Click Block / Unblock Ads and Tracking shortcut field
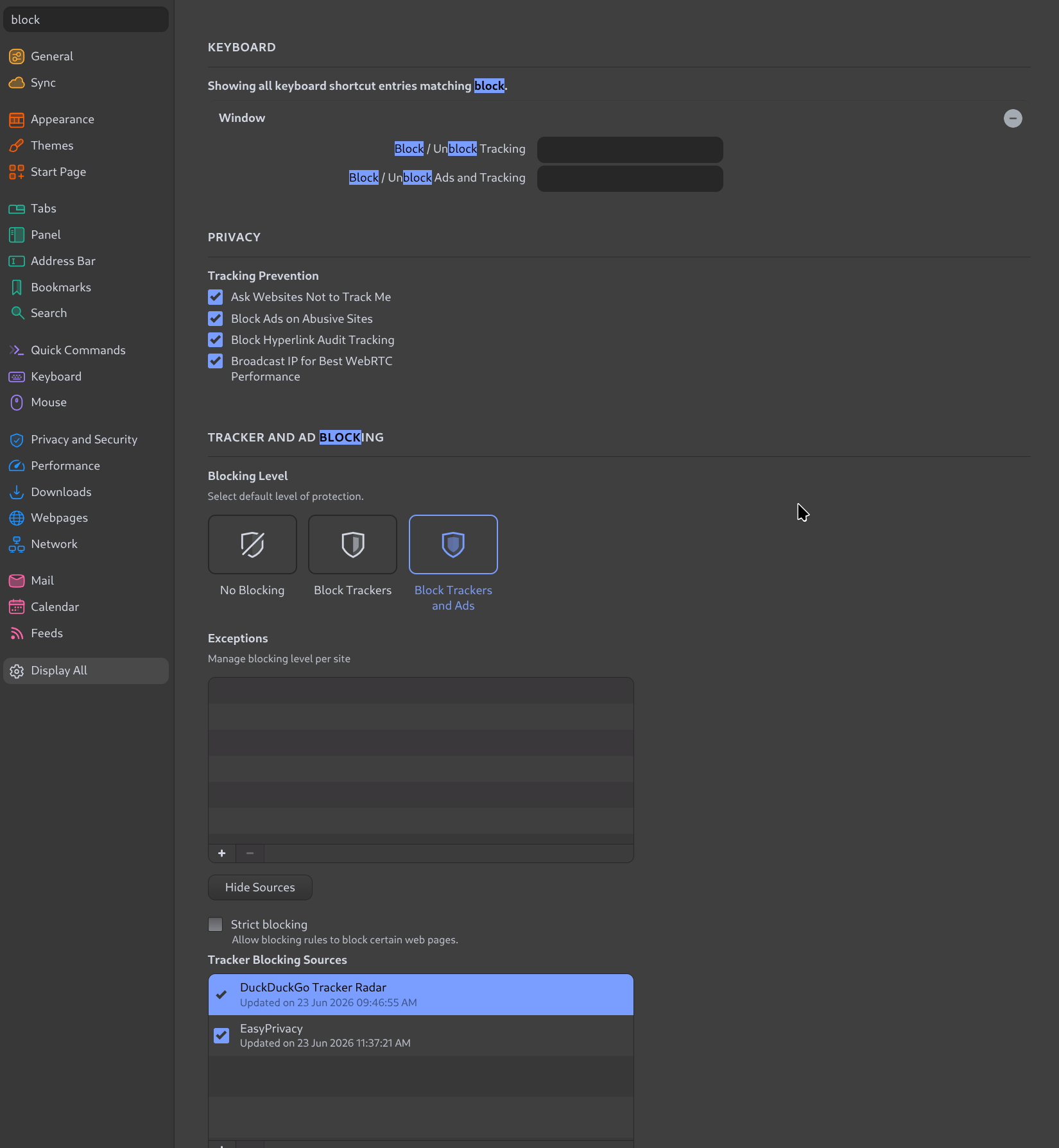The image size is (1059, 1148). point(630,178)
